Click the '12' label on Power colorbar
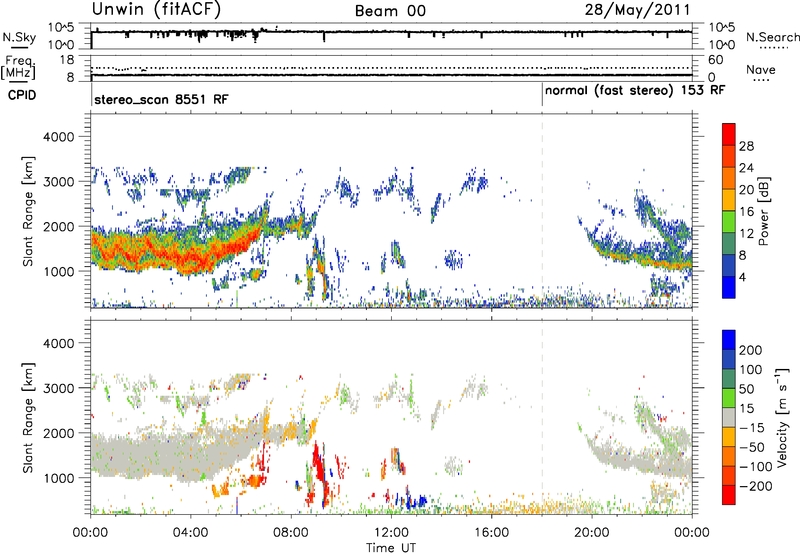Screen dimensions: 800x554 [x=746, y=234]
